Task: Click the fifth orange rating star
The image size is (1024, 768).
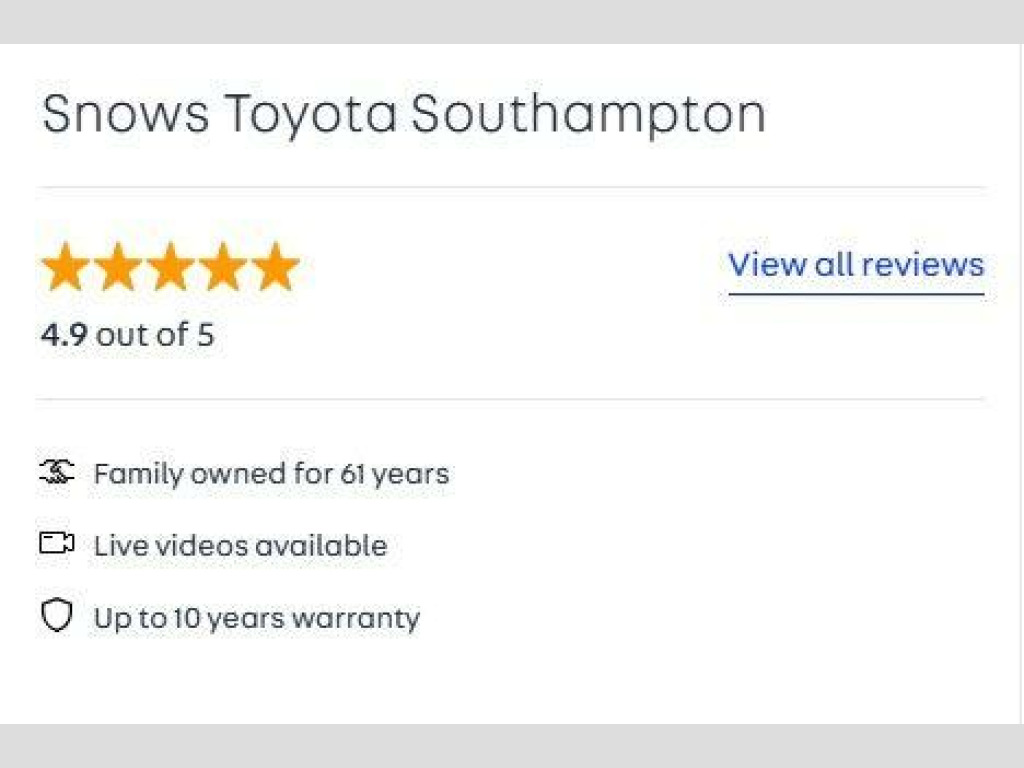Action: tap(276, 266)
